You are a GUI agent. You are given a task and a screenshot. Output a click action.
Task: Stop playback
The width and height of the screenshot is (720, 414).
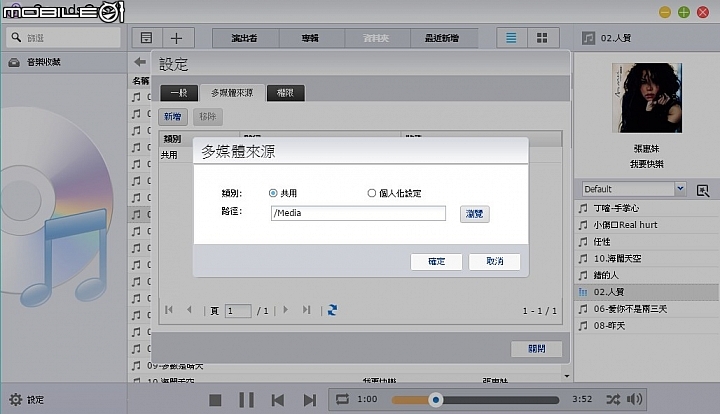pyautogui.click(x=215, y=400)
